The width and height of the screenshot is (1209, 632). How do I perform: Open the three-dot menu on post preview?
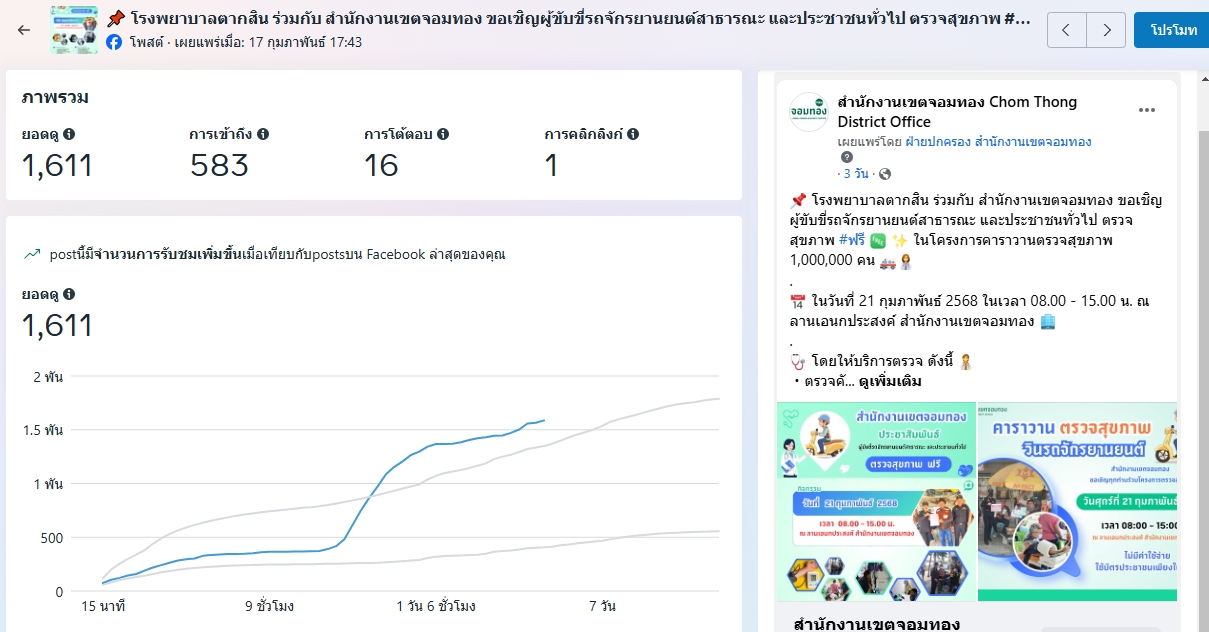(1147, 110)
